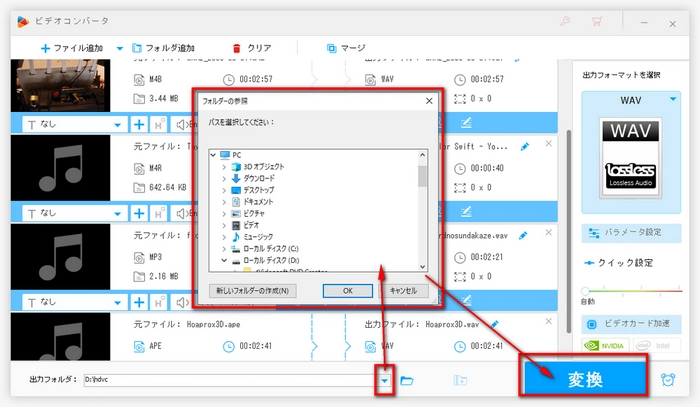Expand the 3D オブジェクト tree node
Screen dimensions: 700x407
coord(224,166)
